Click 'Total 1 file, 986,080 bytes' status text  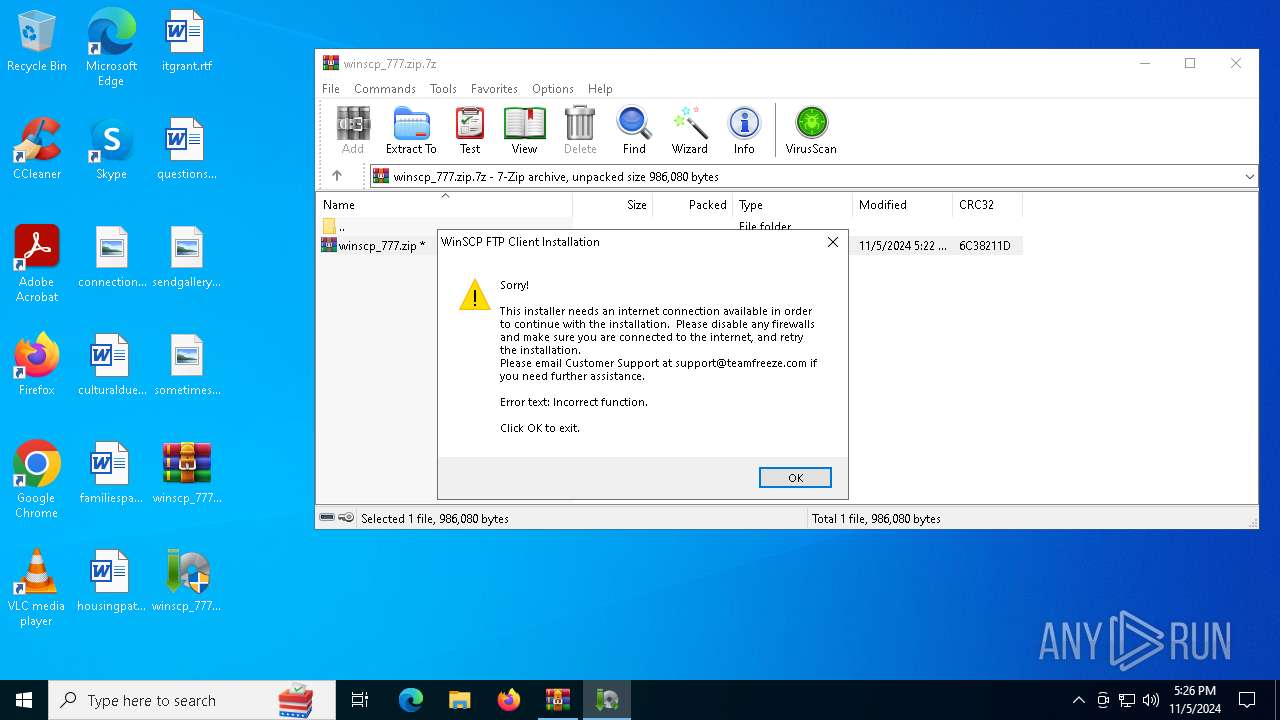(876, 519)
